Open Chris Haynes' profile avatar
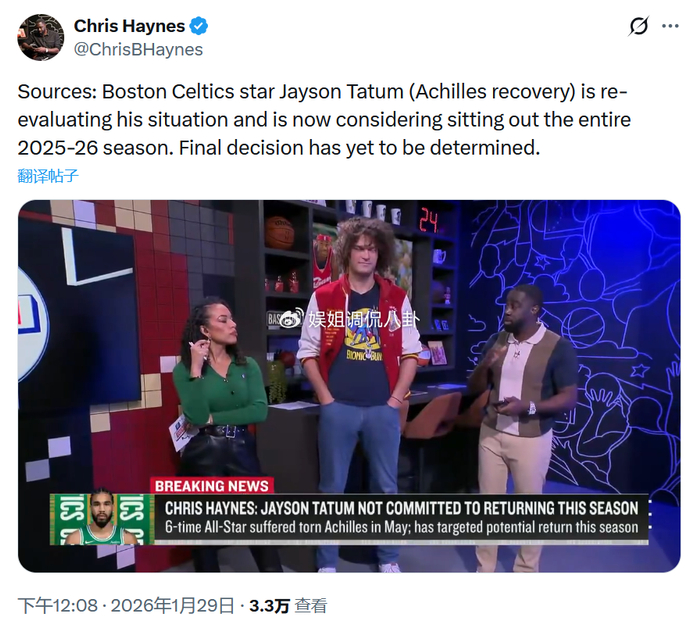This screenshot has width=700, height=635. (x=40, y=37)
